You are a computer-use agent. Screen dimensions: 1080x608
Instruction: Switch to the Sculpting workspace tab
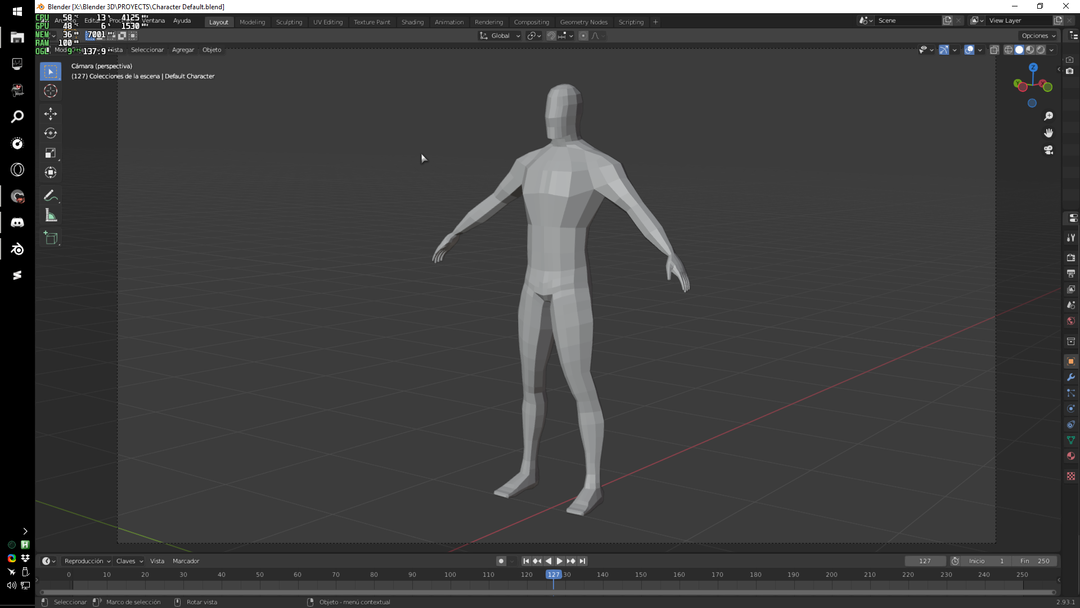tap(289, 21)
